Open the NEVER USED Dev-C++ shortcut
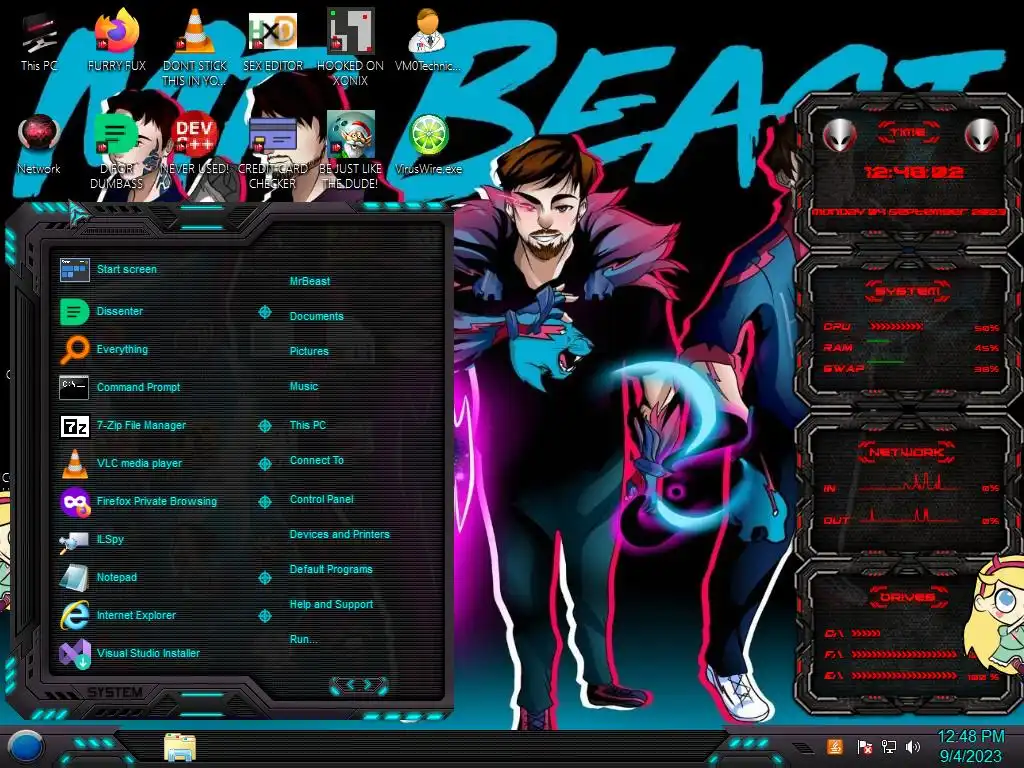This screenshot has width=1024, height=768. coord(195,144)
